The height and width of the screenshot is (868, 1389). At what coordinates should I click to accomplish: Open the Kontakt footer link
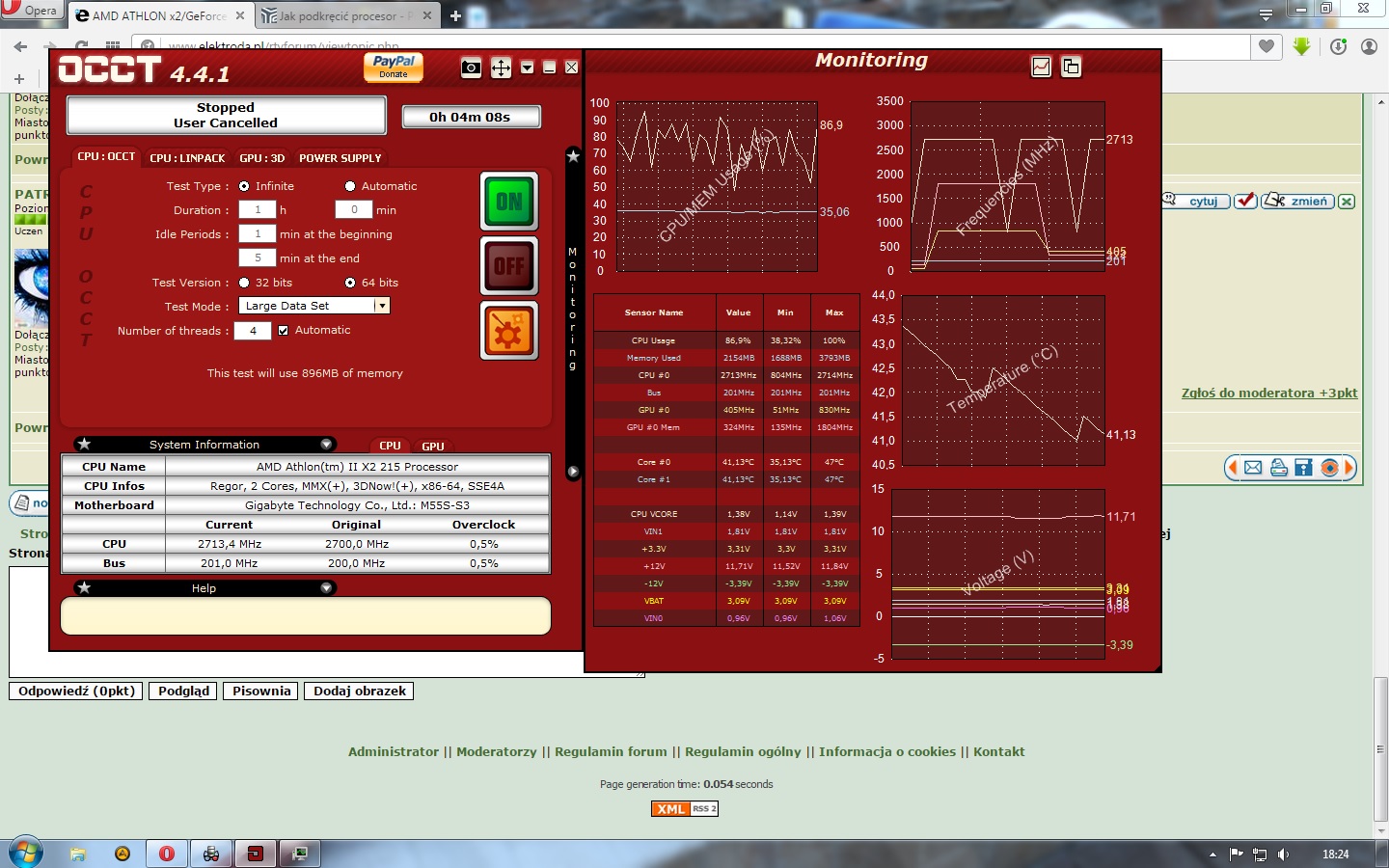click(999, 751)
